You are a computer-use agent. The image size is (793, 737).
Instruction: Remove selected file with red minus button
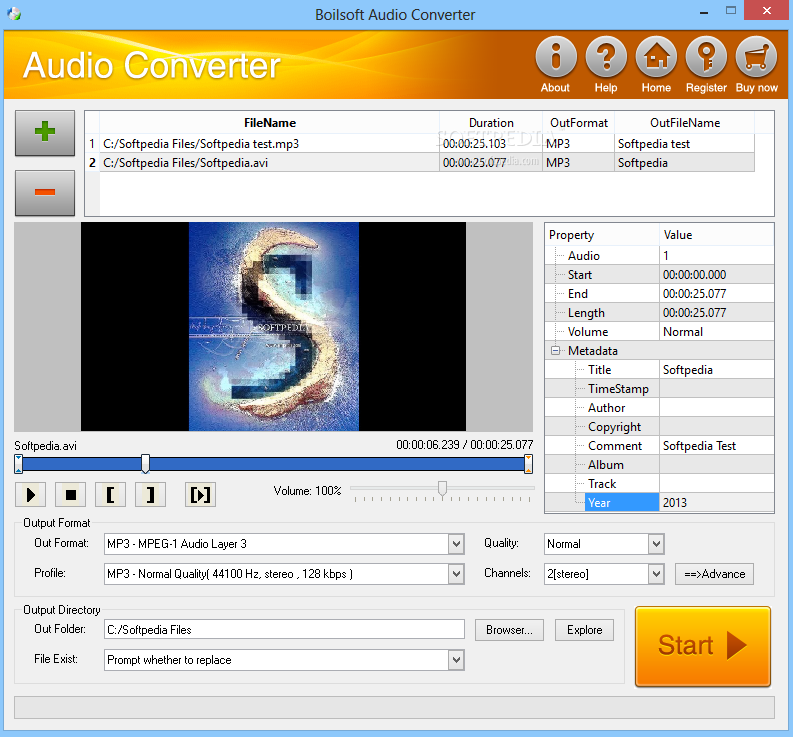point(45,193)
